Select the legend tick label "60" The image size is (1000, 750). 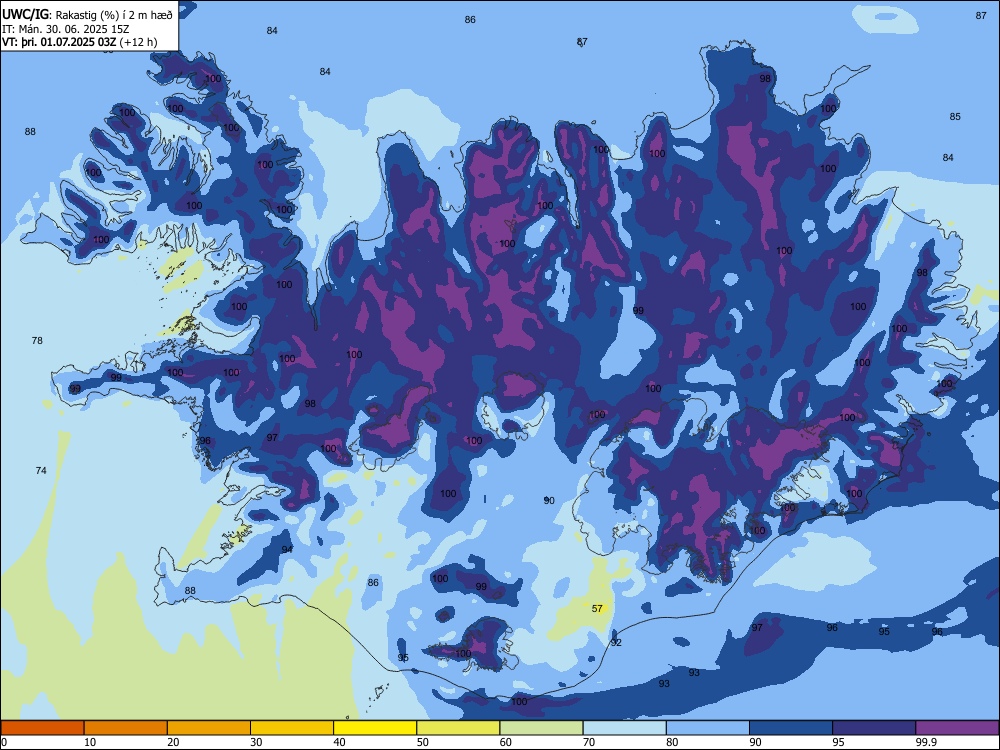(506, 742)
